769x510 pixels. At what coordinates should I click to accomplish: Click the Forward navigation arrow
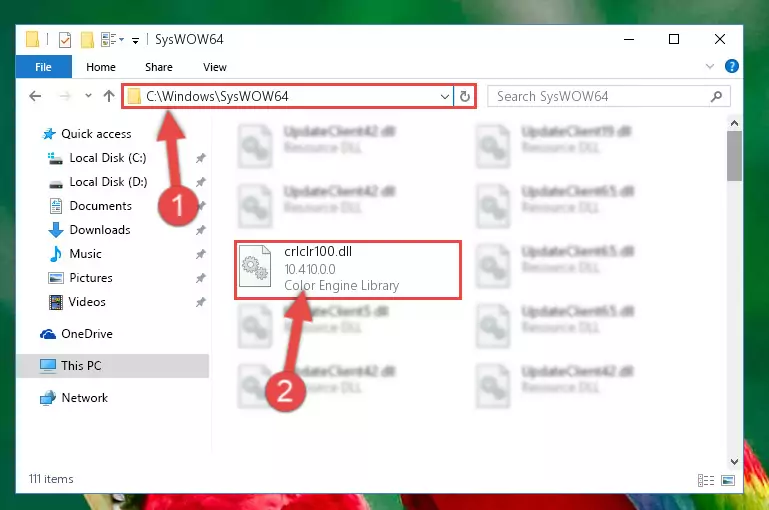[x=64, y=96]
